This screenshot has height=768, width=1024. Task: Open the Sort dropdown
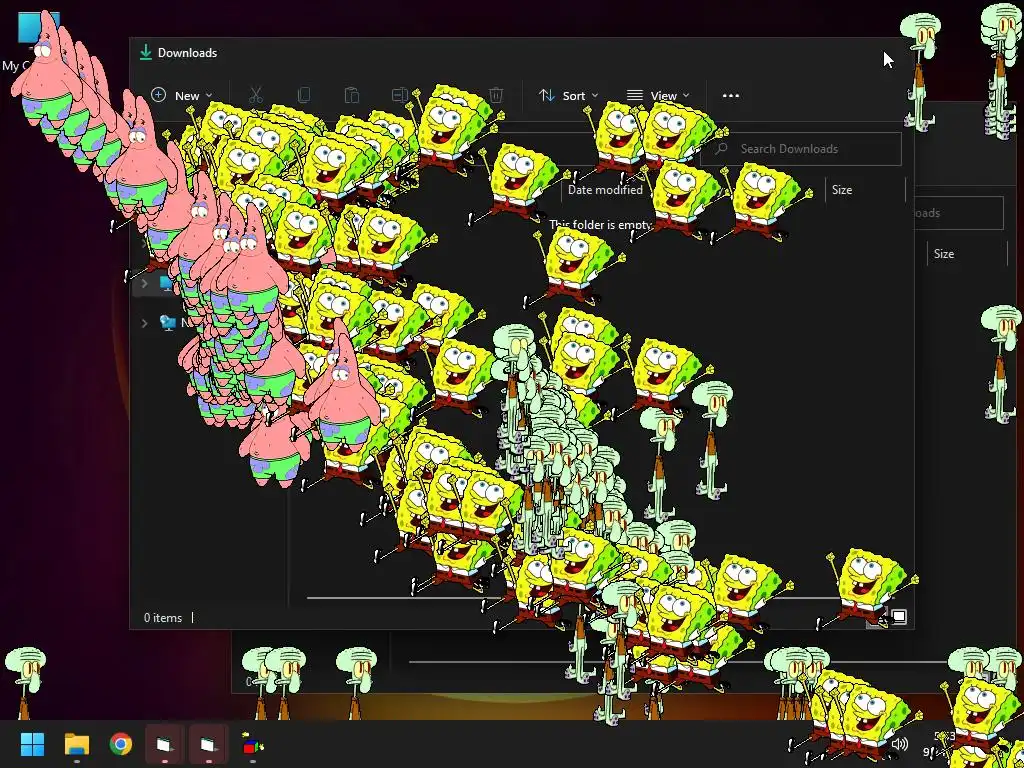tap(568, 95)
